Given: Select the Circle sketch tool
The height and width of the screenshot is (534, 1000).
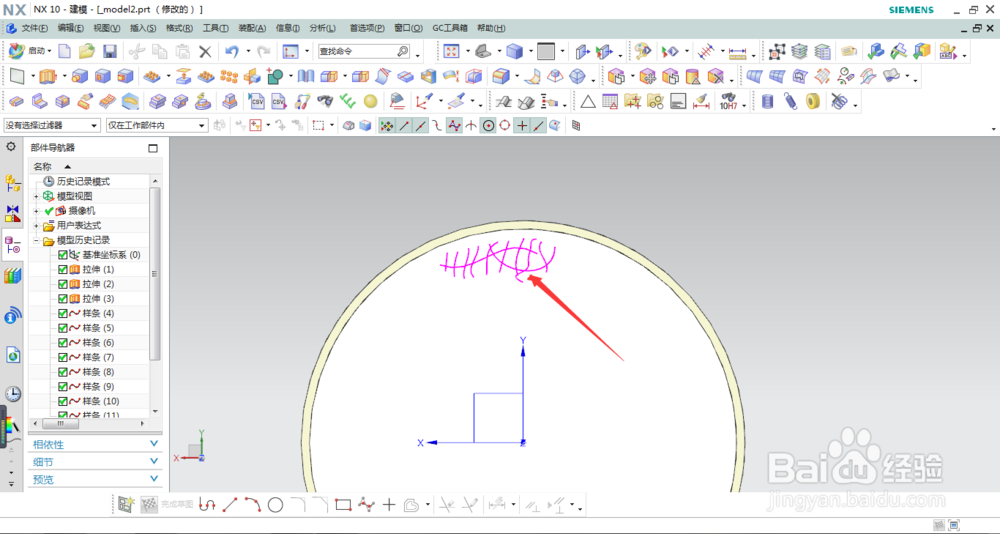Looking at the screenshot, I should [276, 505].
